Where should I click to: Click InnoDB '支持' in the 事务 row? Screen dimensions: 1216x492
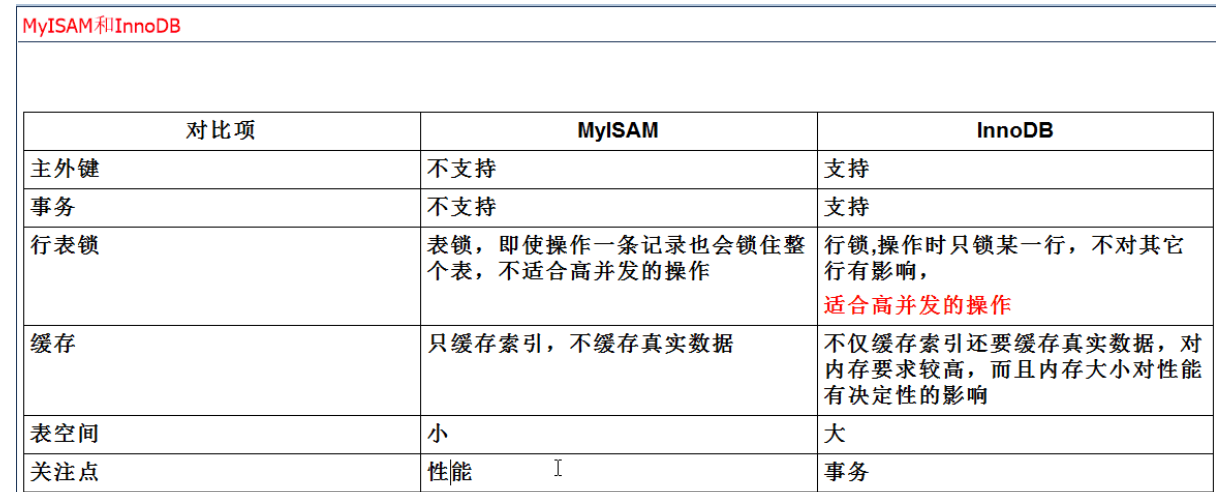(847, 207)
